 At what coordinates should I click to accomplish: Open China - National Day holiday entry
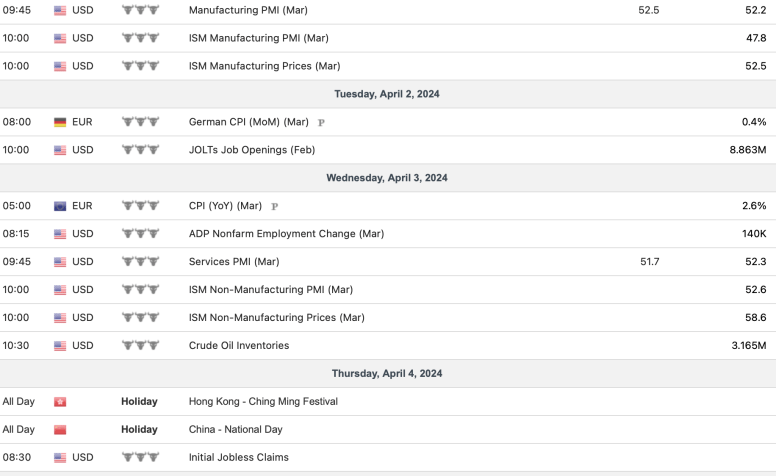tap(235, 430)
